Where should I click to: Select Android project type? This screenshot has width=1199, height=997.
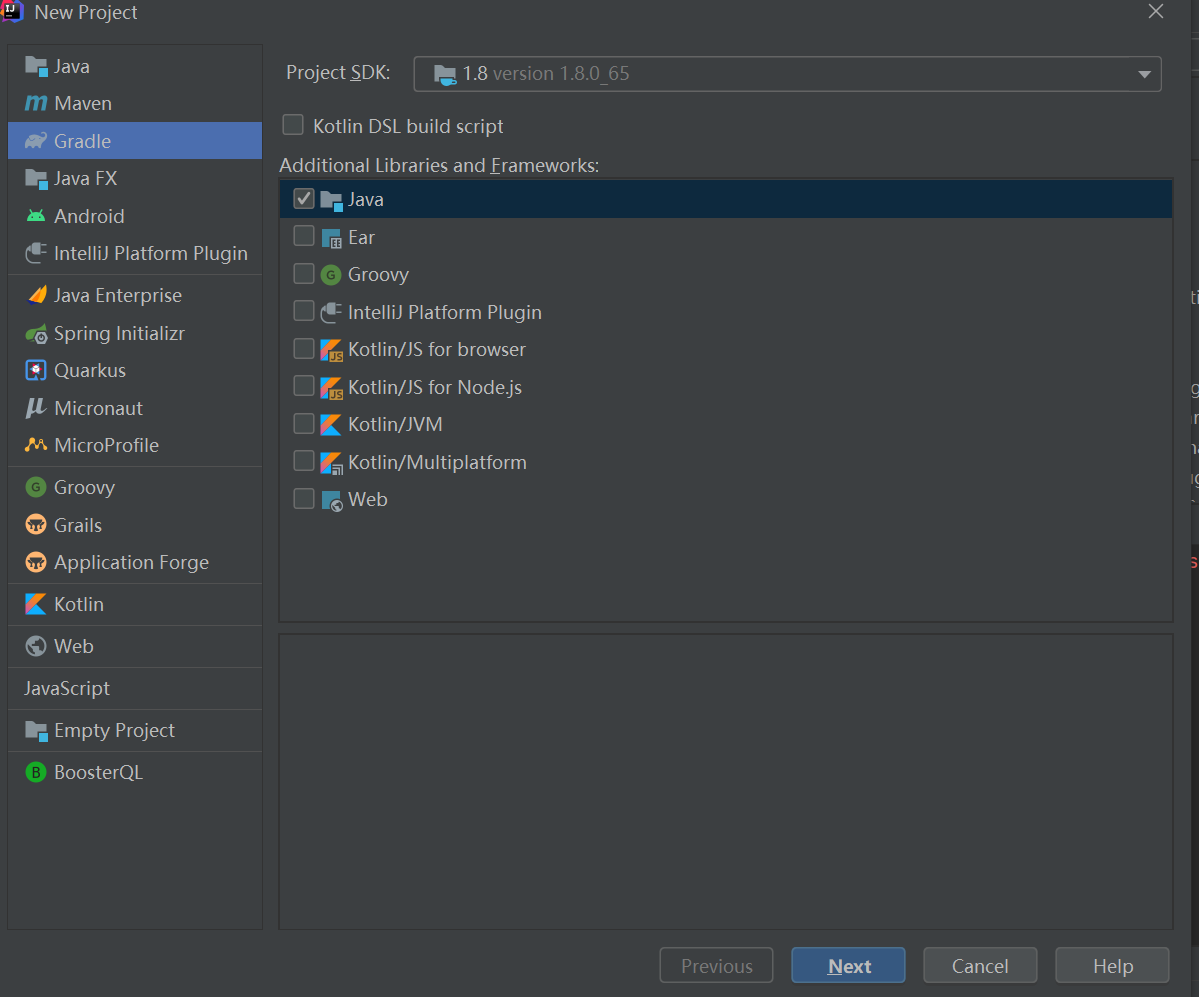pos(135,216)
